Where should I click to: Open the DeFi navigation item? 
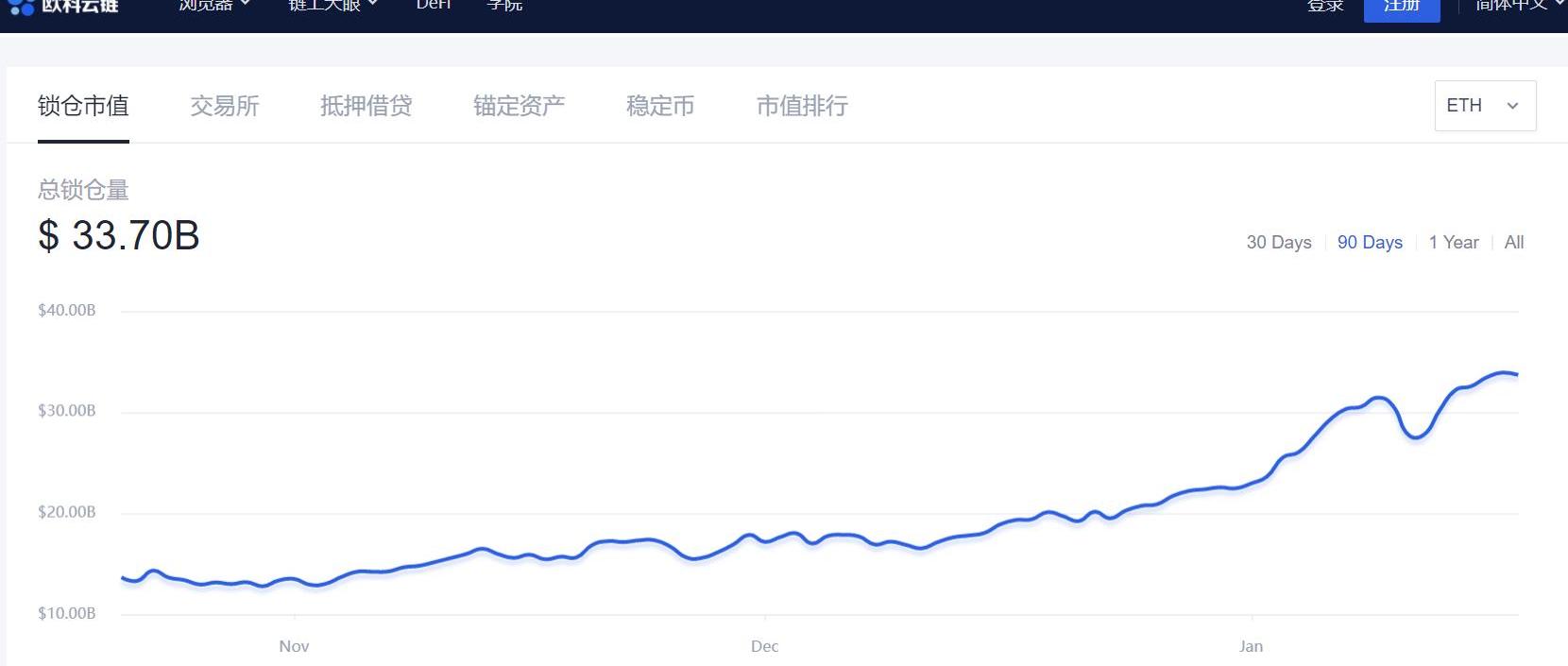(x=434, y=6)
